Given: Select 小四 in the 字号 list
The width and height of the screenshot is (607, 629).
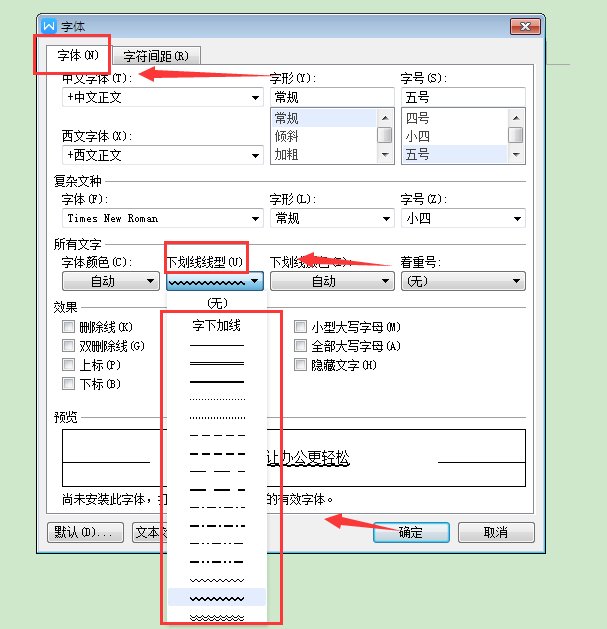Looking at the screenshot, I should (455, 136).
